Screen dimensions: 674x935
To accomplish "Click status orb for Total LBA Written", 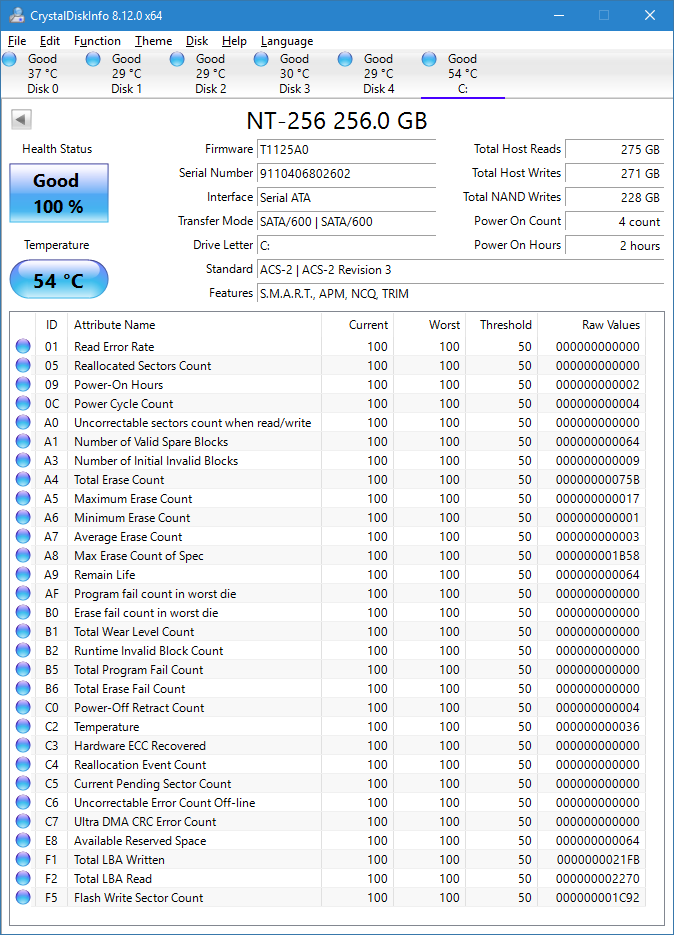I will click(x=23, y=860).
